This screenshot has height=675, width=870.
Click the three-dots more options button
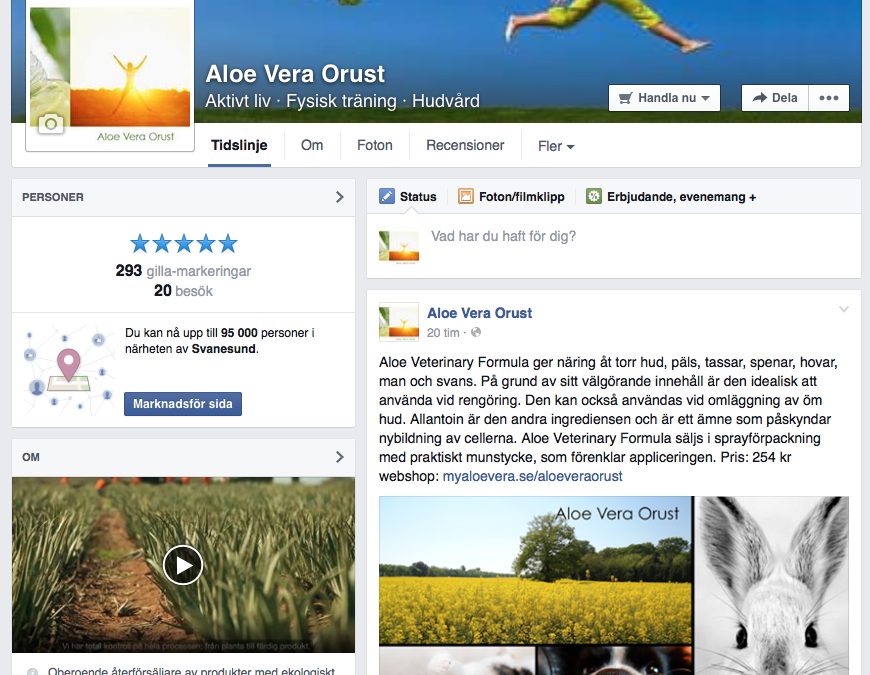coord(829,98)
